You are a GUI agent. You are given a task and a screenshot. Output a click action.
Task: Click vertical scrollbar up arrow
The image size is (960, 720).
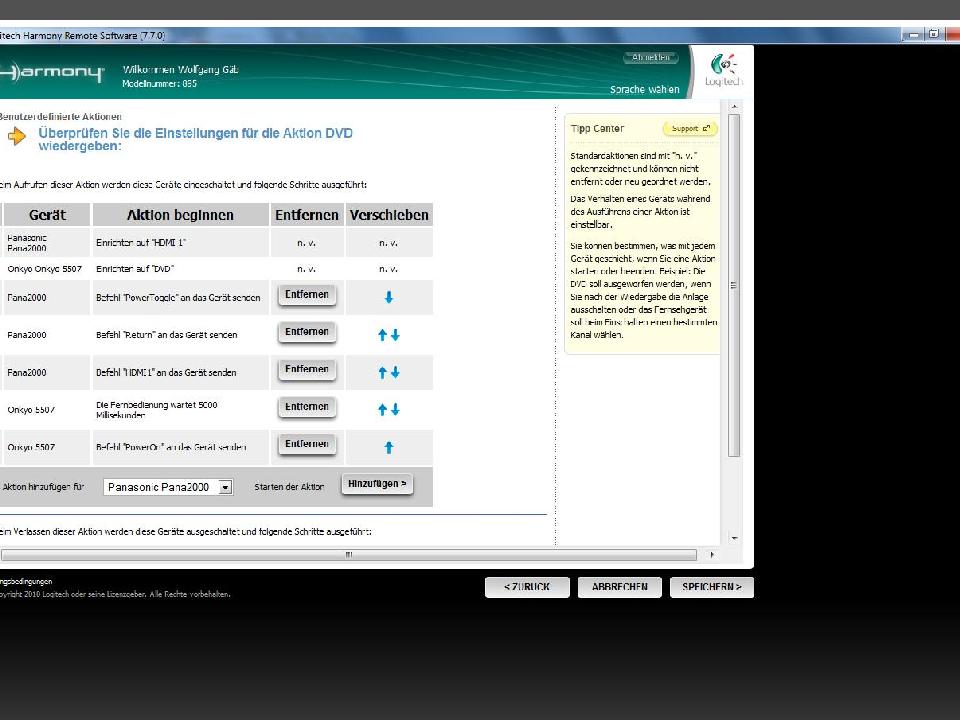735,107
